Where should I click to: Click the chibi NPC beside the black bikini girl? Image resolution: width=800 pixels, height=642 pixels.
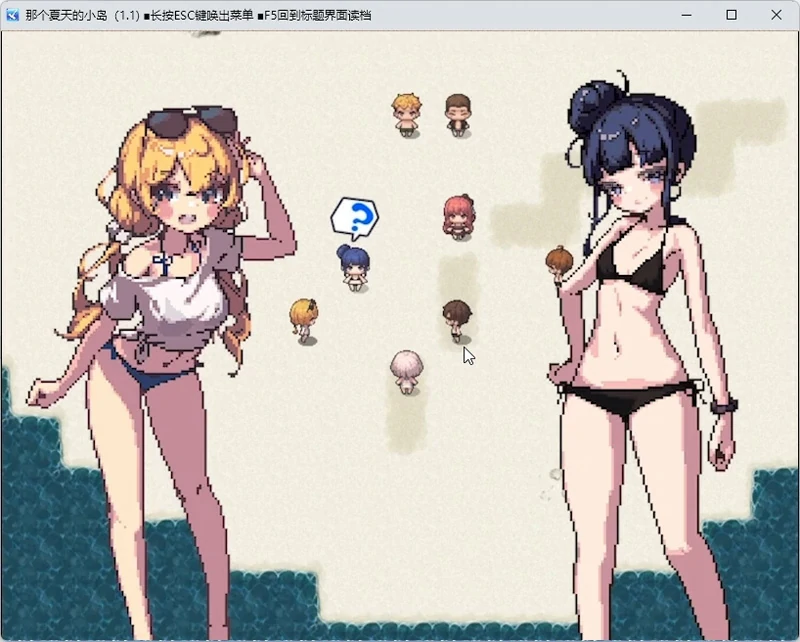click(x=560, y=262)
